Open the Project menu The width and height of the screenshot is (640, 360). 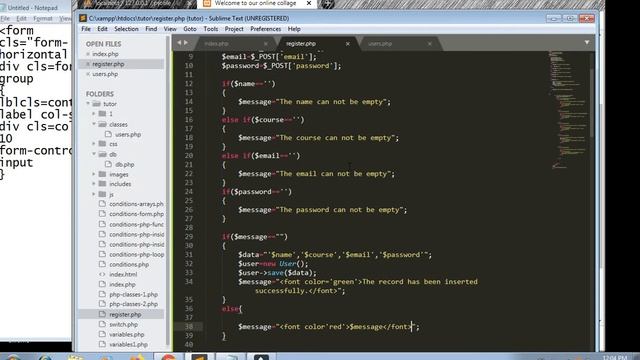234,29
